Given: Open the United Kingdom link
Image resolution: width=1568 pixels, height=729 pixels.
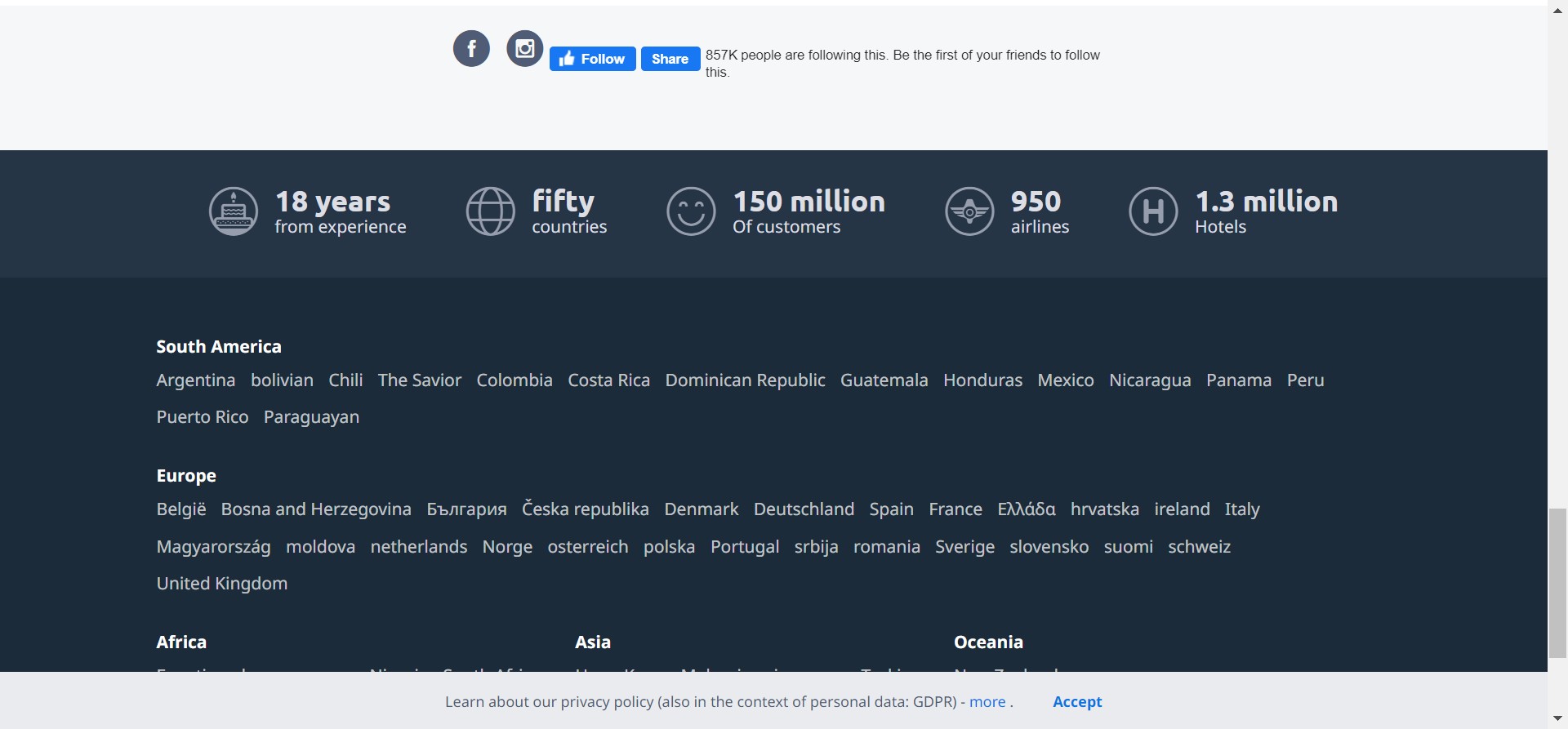Looking at the screenshot, I should 222,584.
